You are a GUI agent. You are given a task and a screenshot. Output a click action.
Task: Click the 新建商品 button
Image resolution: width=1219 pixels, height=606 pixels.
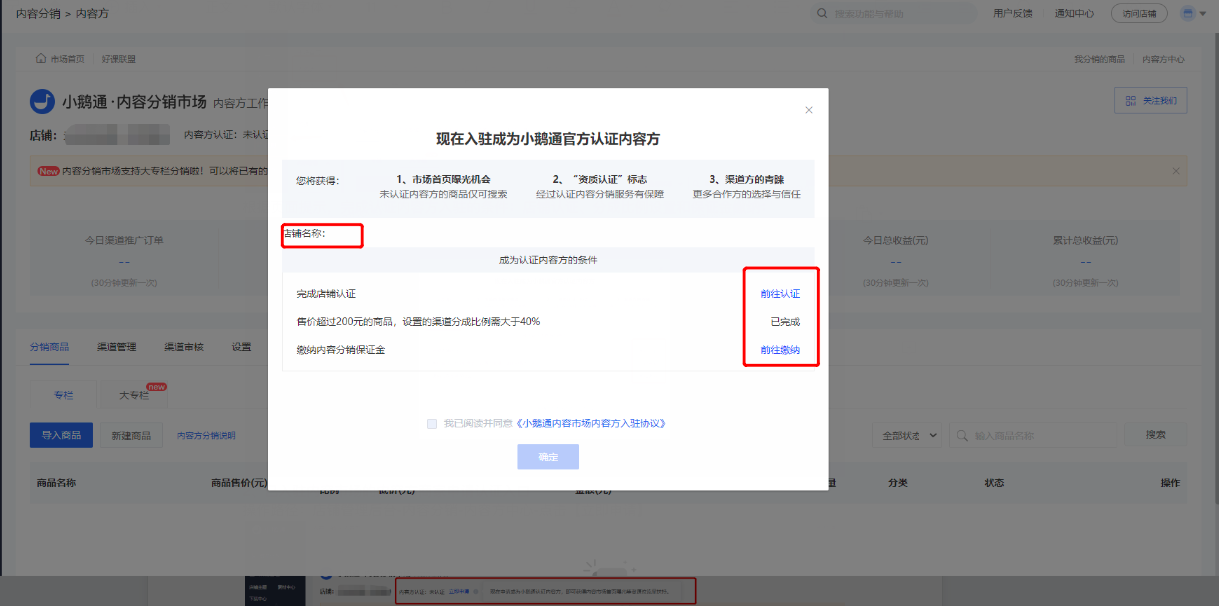coord(131,435)
